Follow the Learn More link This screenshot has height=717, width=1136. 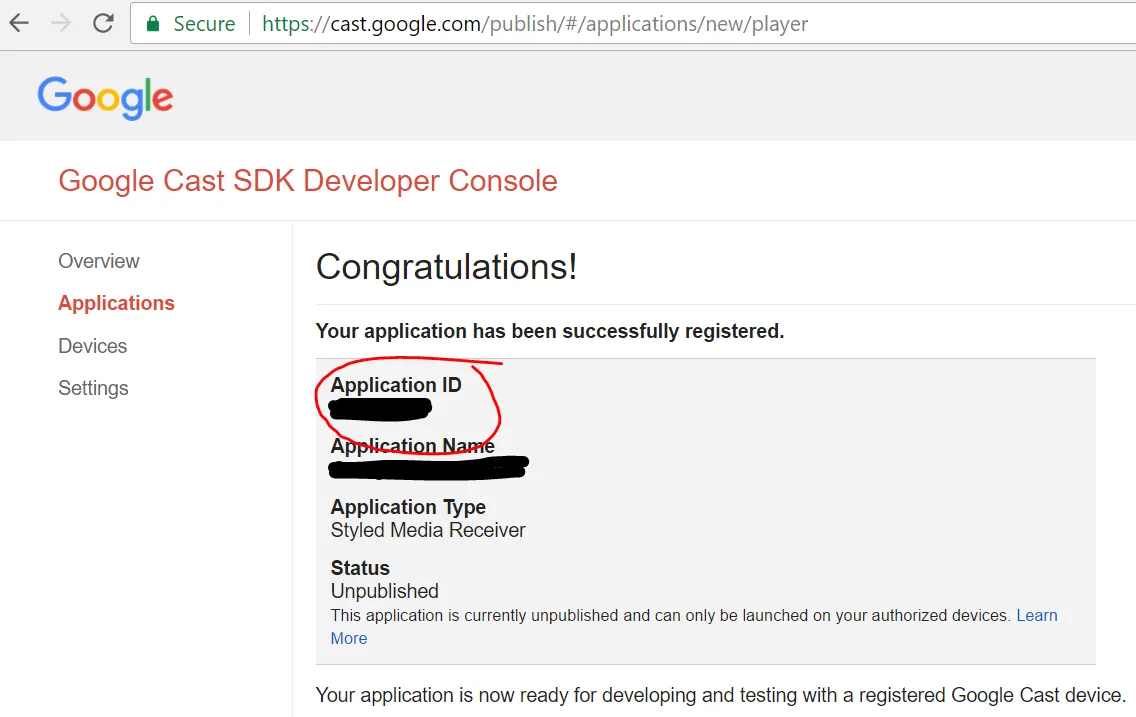[1037, 615]
